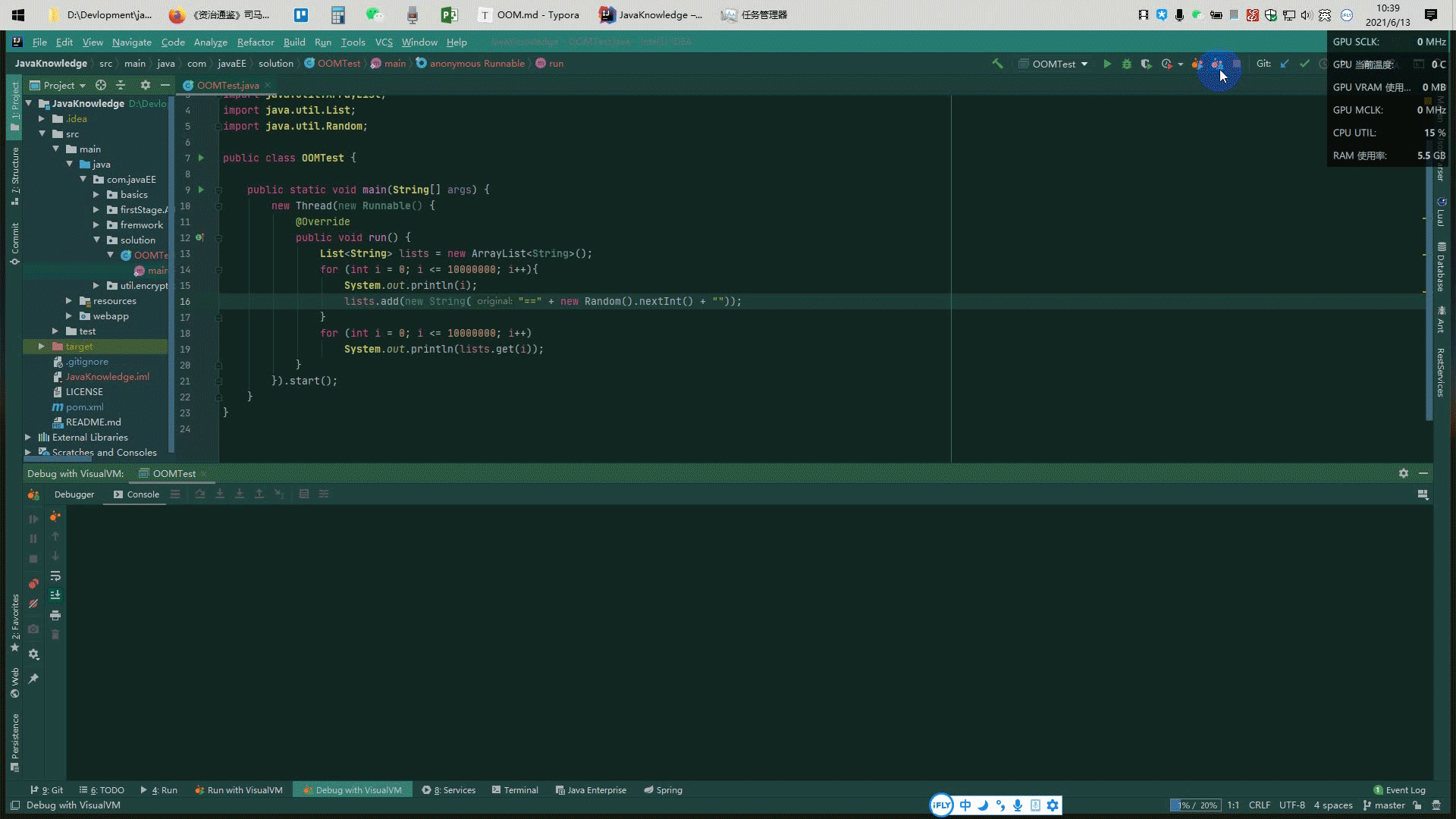
Task: Click the print console output icon
Action: pos(55,615)
